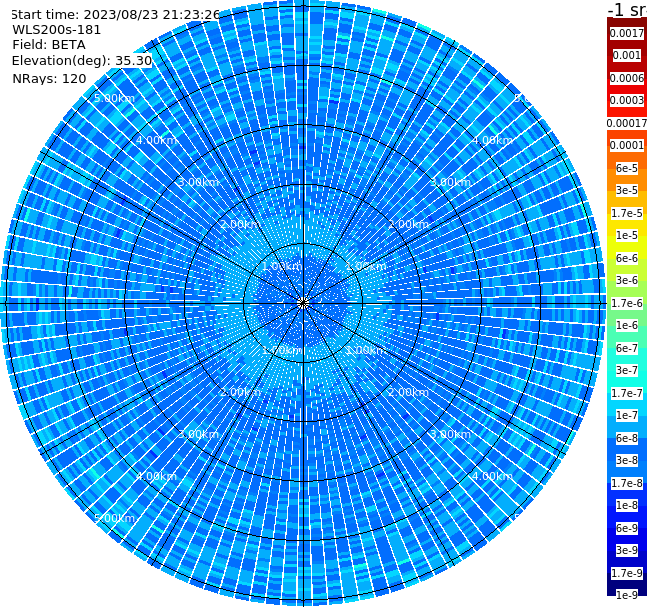This screenshot has width=647, height=607.
Task: Click the Start time 2023/08/23 21:23:26 text
Action: coord(116,15)
